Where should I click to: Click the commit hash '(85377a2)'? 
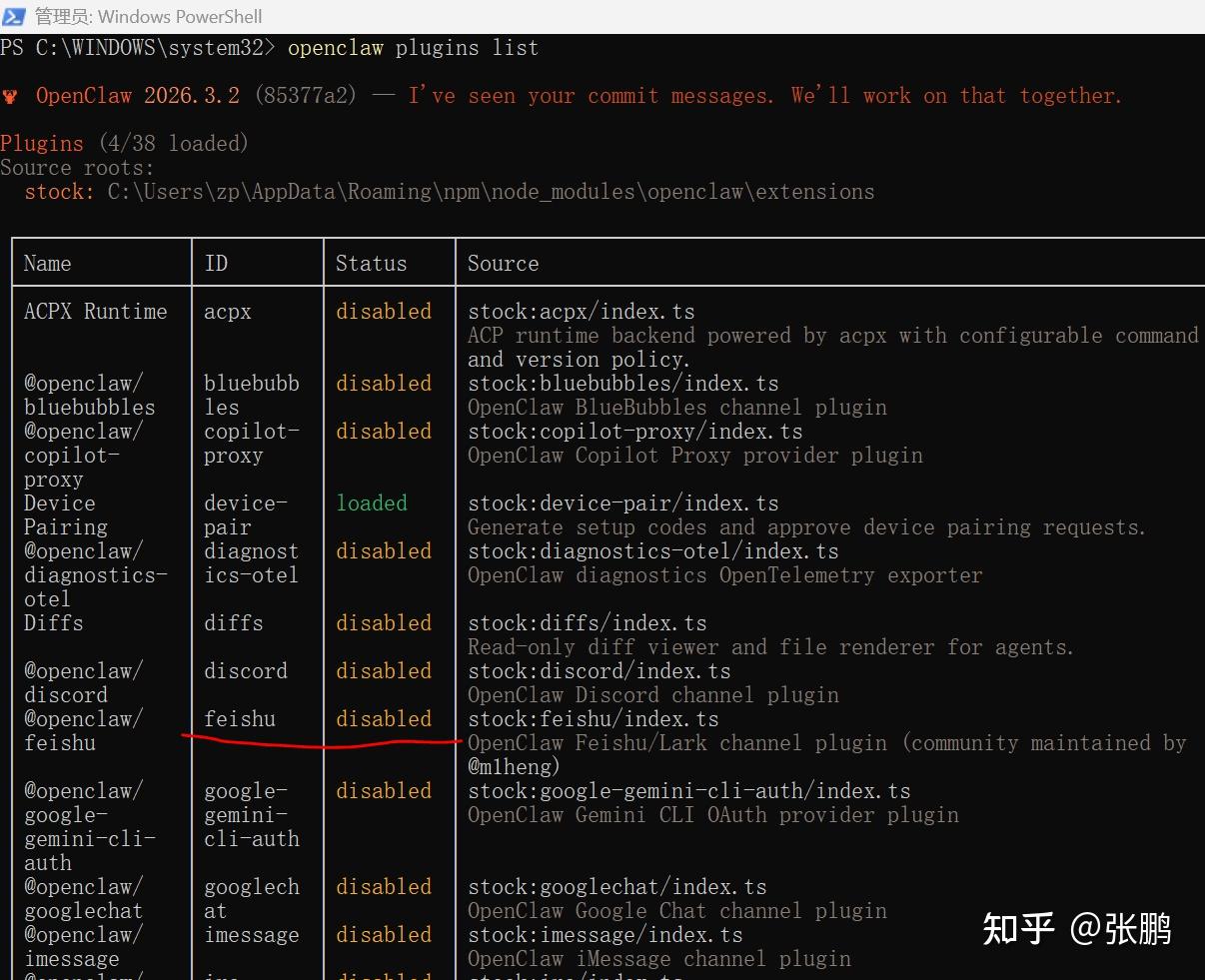(x=305, y=96)
